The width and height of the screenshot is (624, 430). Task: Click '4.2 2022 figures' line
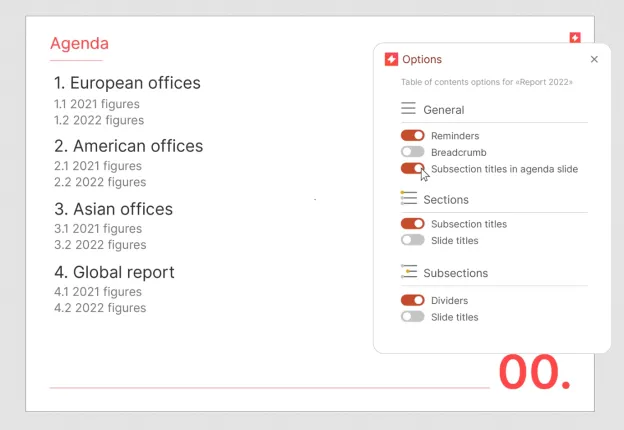pos(100,308)
